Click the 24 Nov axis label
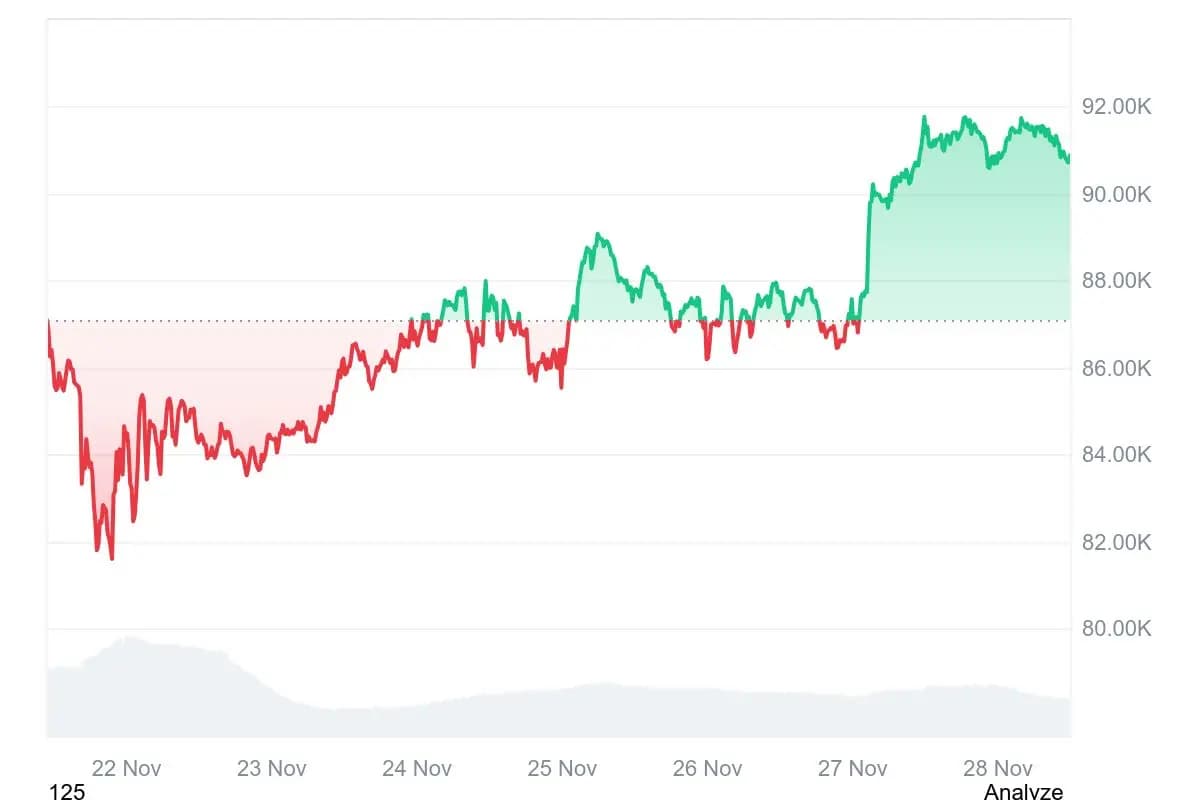 417,768
